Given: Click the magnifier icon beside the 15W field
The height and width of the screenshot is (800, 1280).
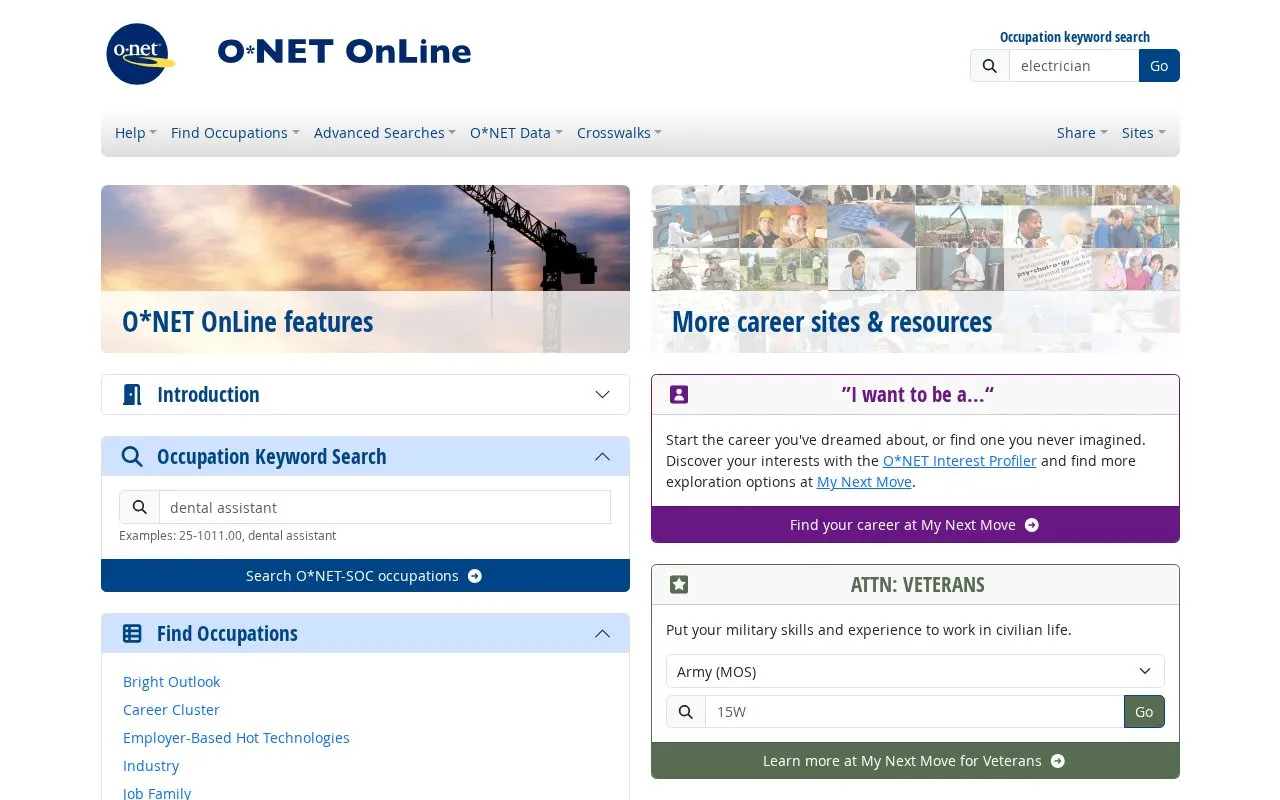Looking at the screenshot, I should [x=686, y=712].
